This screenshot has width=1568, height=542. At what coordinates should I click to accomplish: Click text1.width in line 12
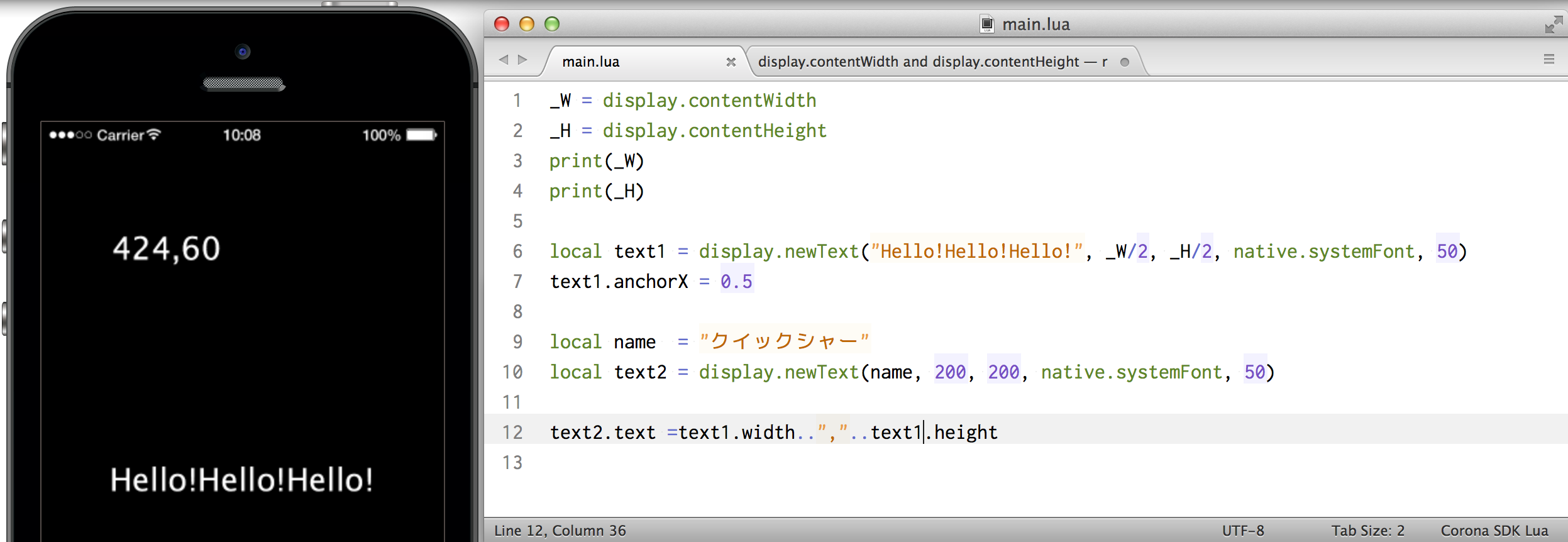[x=736, y=433]
